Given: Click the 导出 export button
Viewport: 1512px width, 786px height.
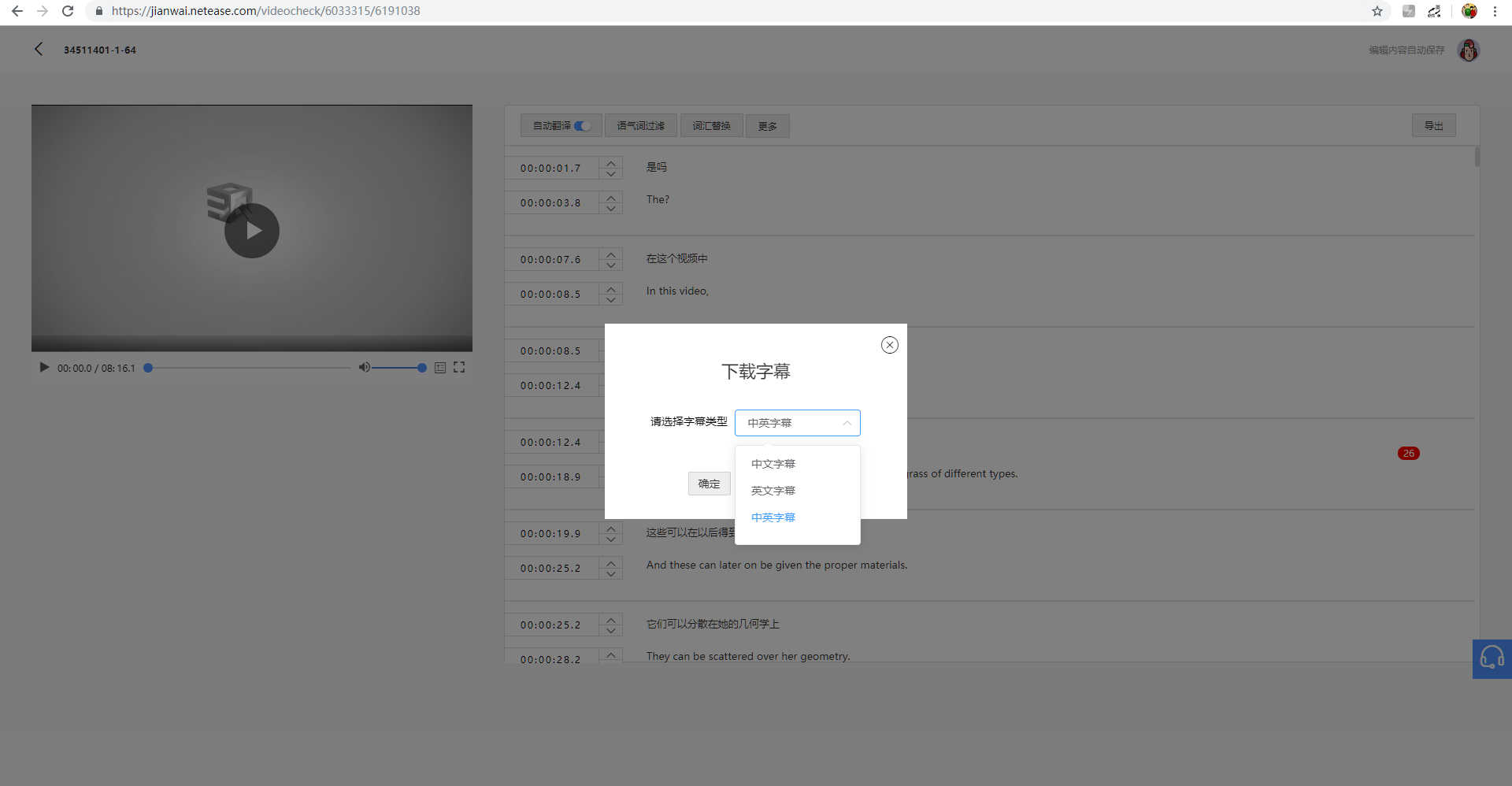Looking at the screenshot, I should pos(1433,126).
